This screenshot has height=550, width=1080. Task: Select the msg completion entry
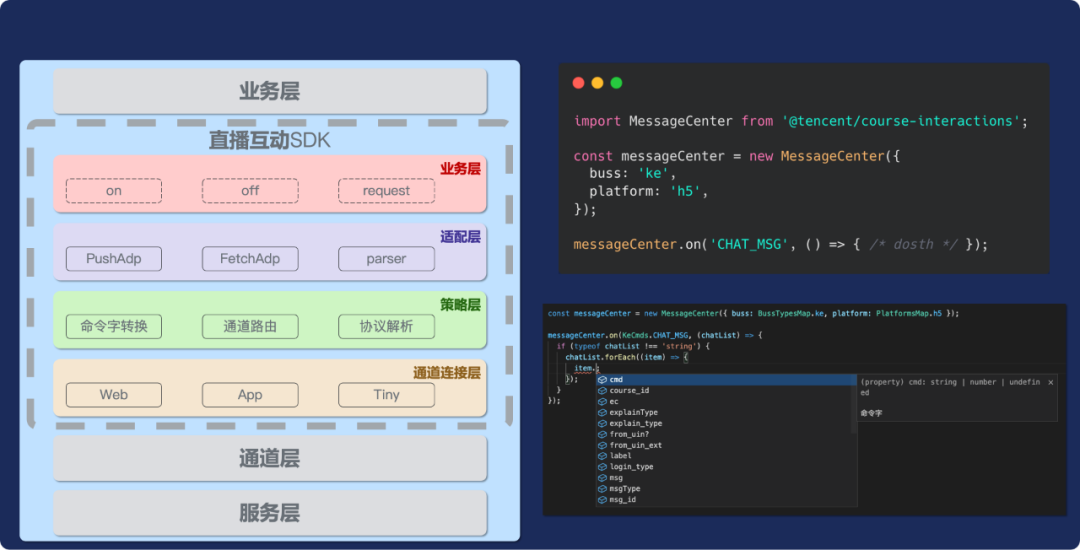click(x=616, y=478)
